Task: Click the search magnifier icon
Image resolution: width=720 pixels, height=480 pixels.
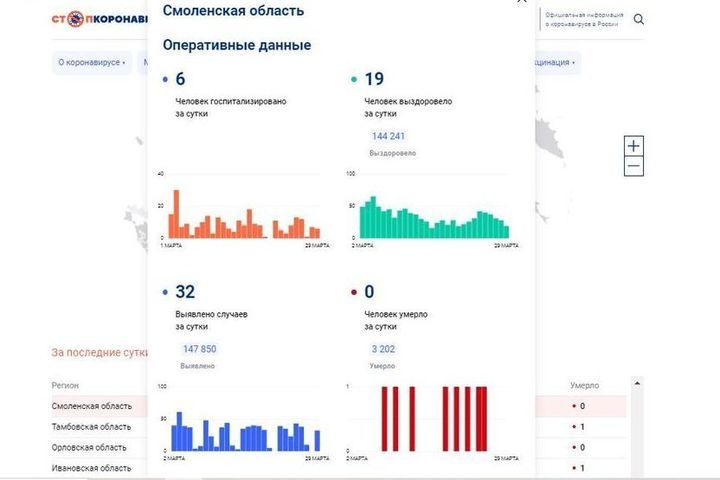Action: pos(639,19)
